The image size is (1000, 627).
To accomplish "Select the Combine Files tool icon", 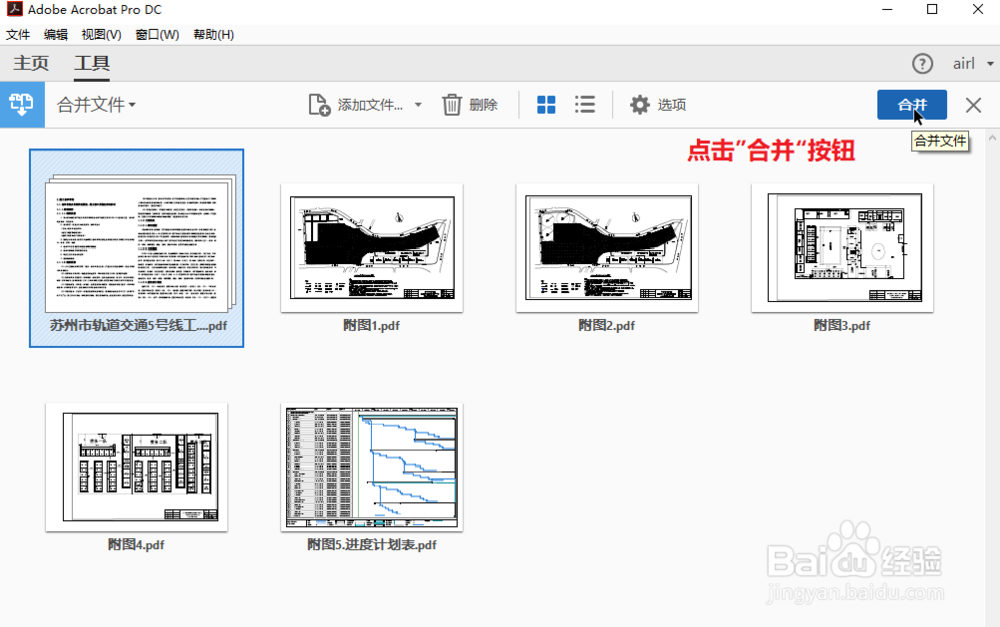I will pyautogui.click(x=21, y=104).
